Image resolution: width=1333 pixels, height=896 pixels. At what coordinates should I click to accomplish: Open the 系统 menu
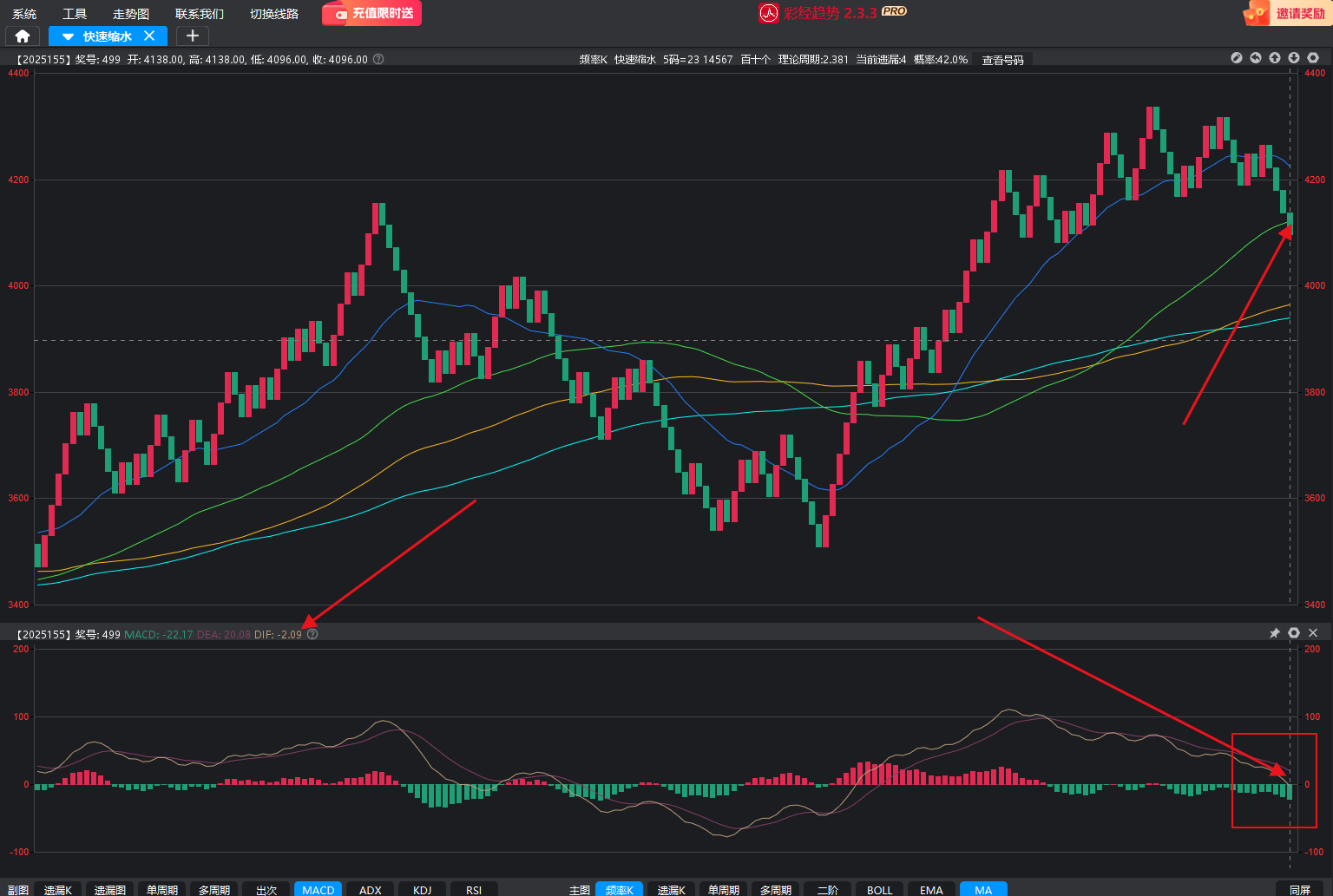click(24, 14)
